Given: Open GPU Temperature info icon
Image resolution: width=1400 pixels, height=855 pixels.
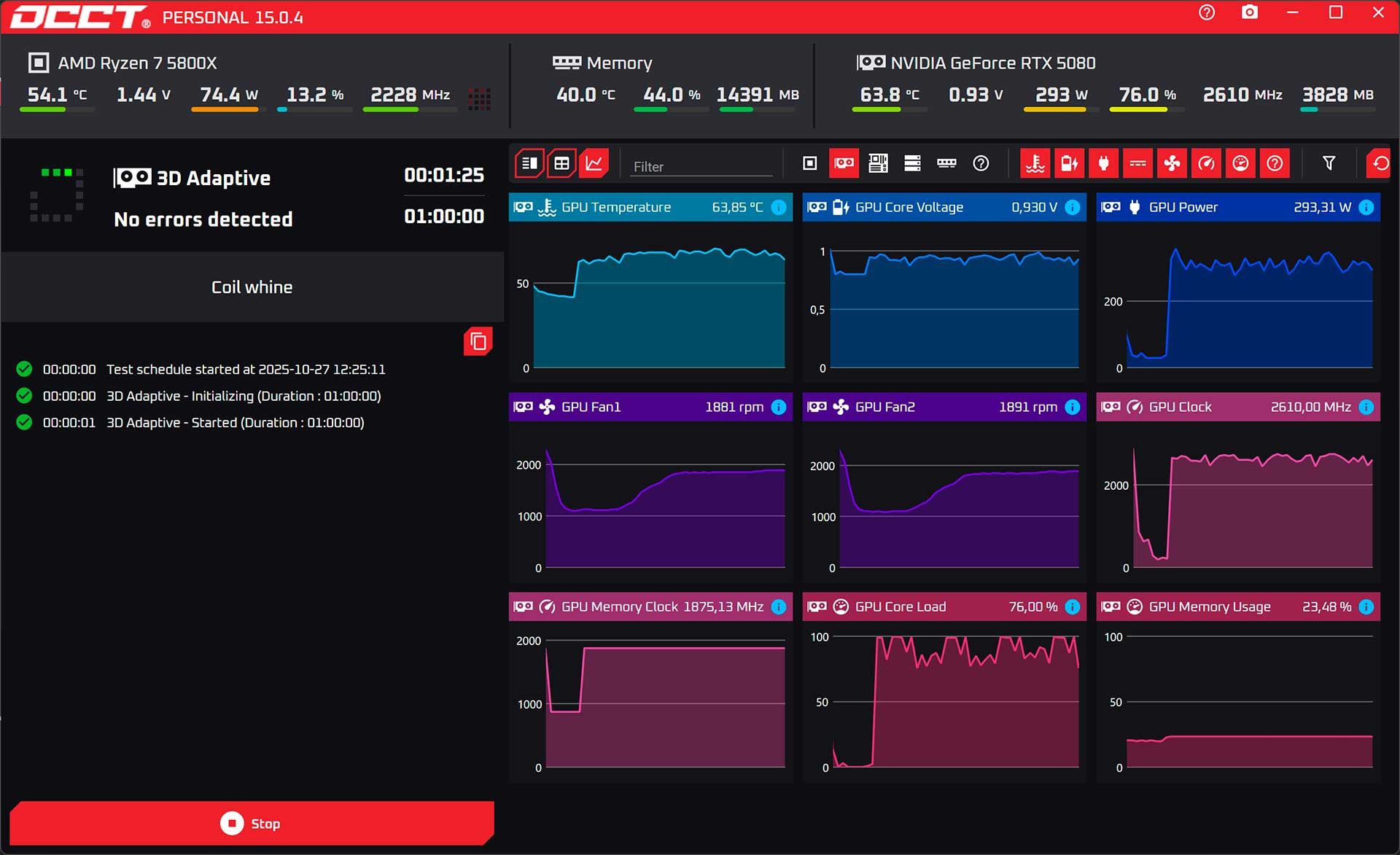Looking at the screenshot, I should tap(779, 207).
